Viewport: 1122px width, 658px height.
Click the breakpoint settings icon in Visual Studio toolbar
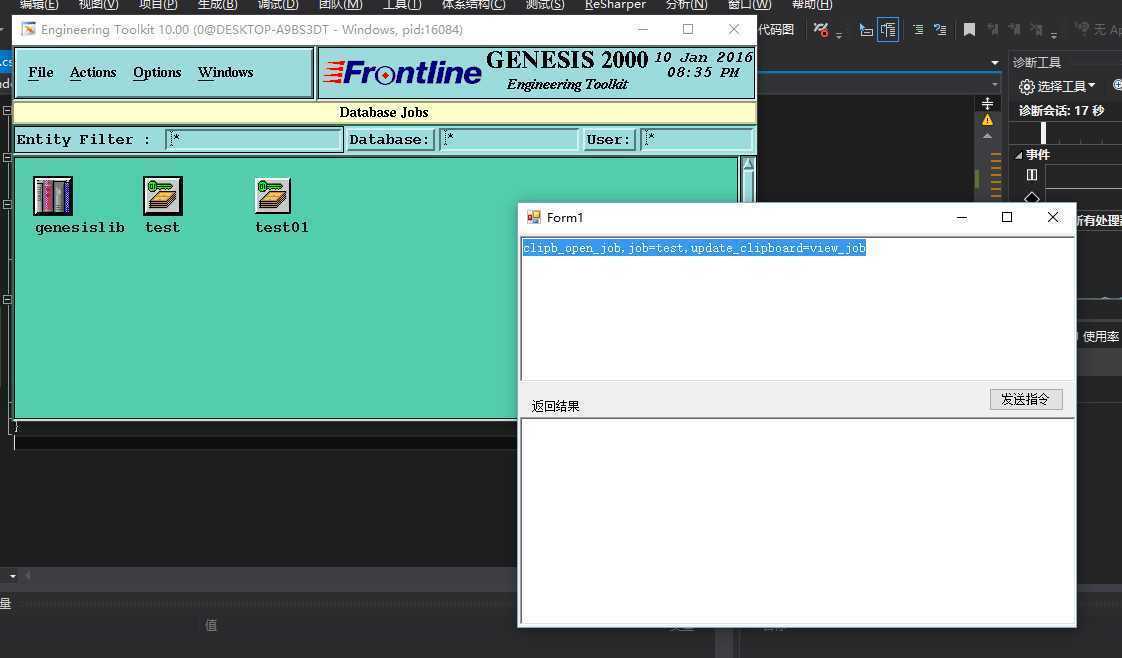click(821, 30)
